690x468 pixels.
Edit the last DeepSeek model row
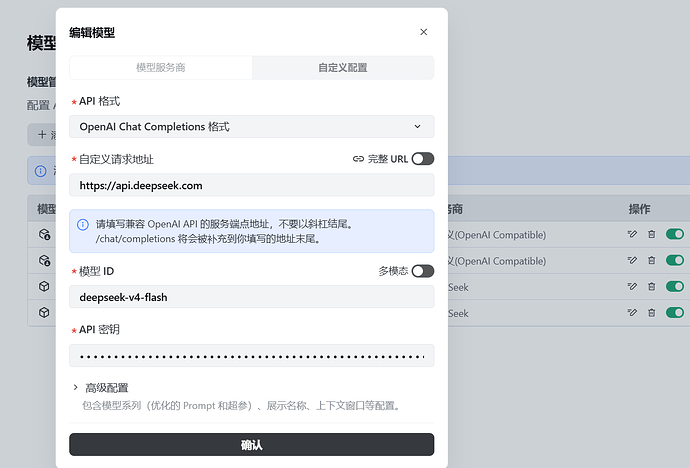pyautogui.click(x=632, y=313)
